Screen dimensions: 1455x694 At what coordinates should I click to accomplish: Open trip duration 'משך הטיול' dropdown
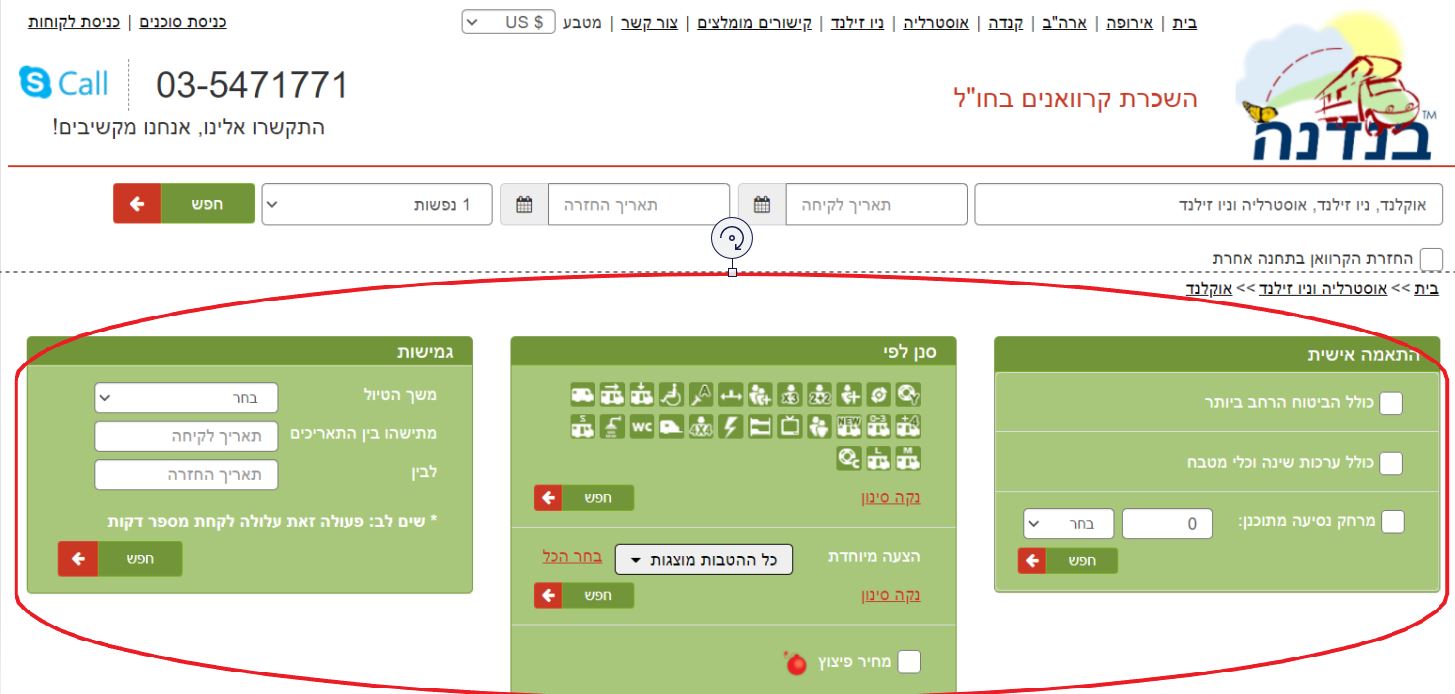click(186, 398)
